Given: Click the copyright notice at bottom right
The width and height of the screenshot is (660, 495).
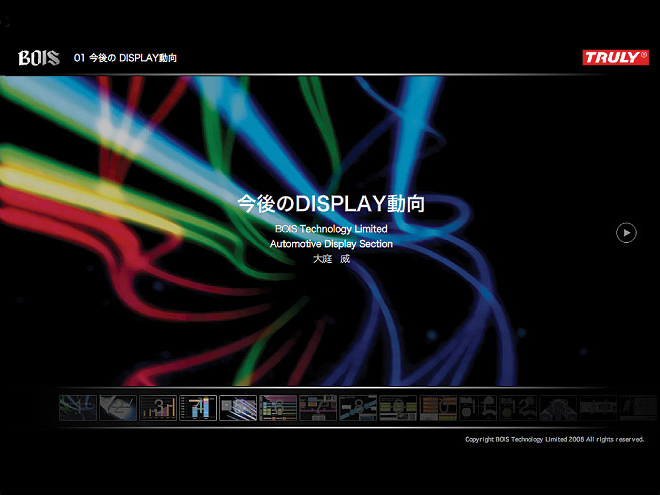Looking at the screenshot, I should (554, 439).
